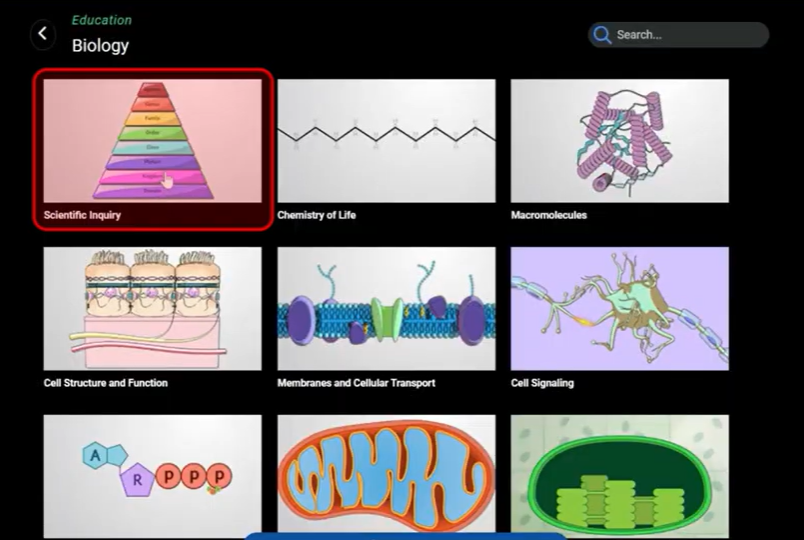Open the Macromolecules protein thumbnail
The height and width of the screenshot is (540, 804).
coord(619,141)
